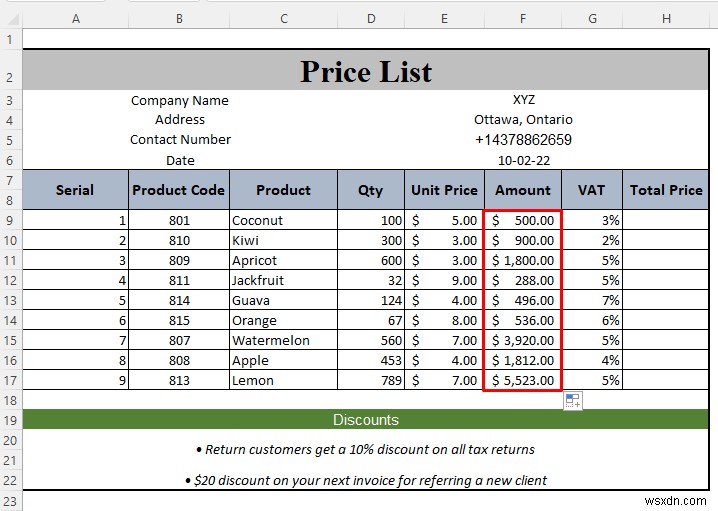Select row 19 header
This screenshot has height=511, width=718.
tap(11, 420)
